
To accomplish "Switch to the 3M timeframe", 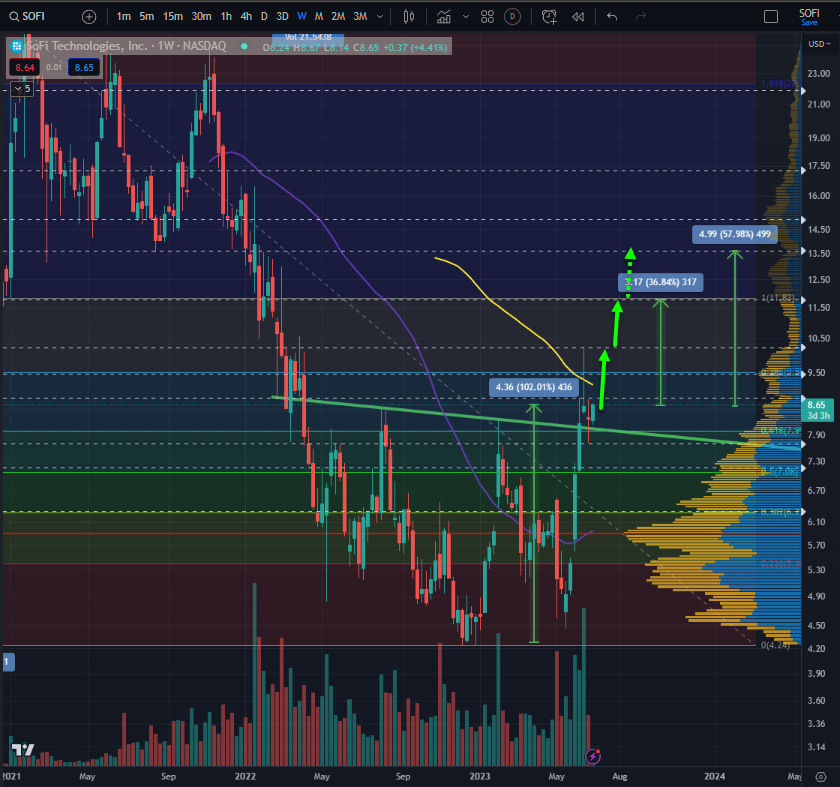I will 360,17.
